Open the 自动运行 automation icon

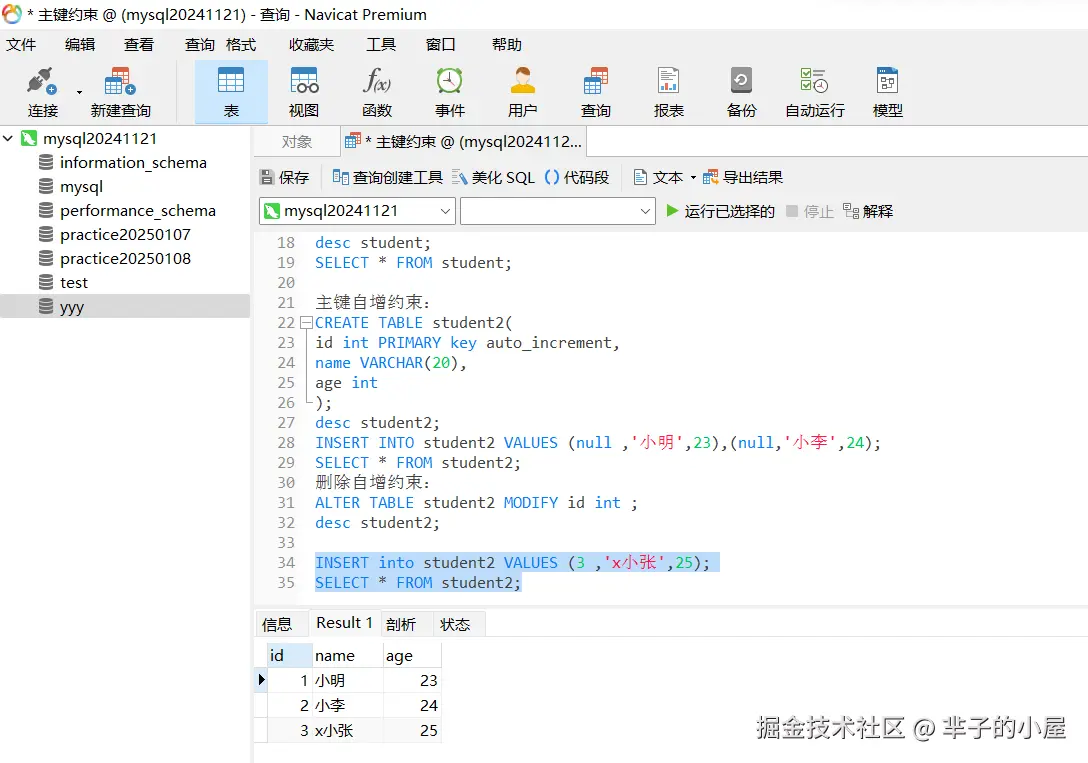click(815, 92)
